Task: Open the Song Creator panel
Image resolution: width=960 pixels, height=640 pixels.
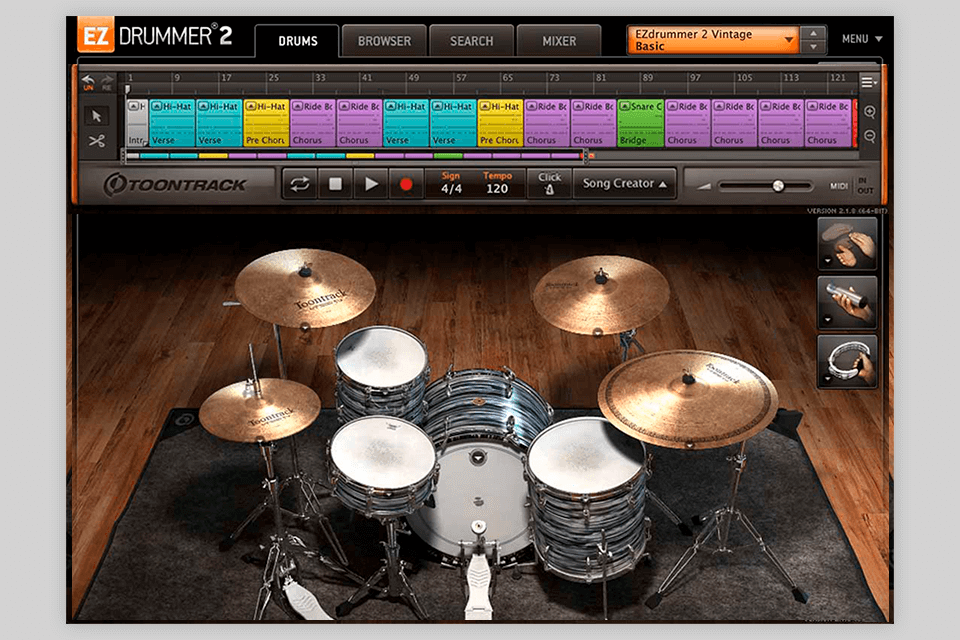Action: tap(624, 183)
